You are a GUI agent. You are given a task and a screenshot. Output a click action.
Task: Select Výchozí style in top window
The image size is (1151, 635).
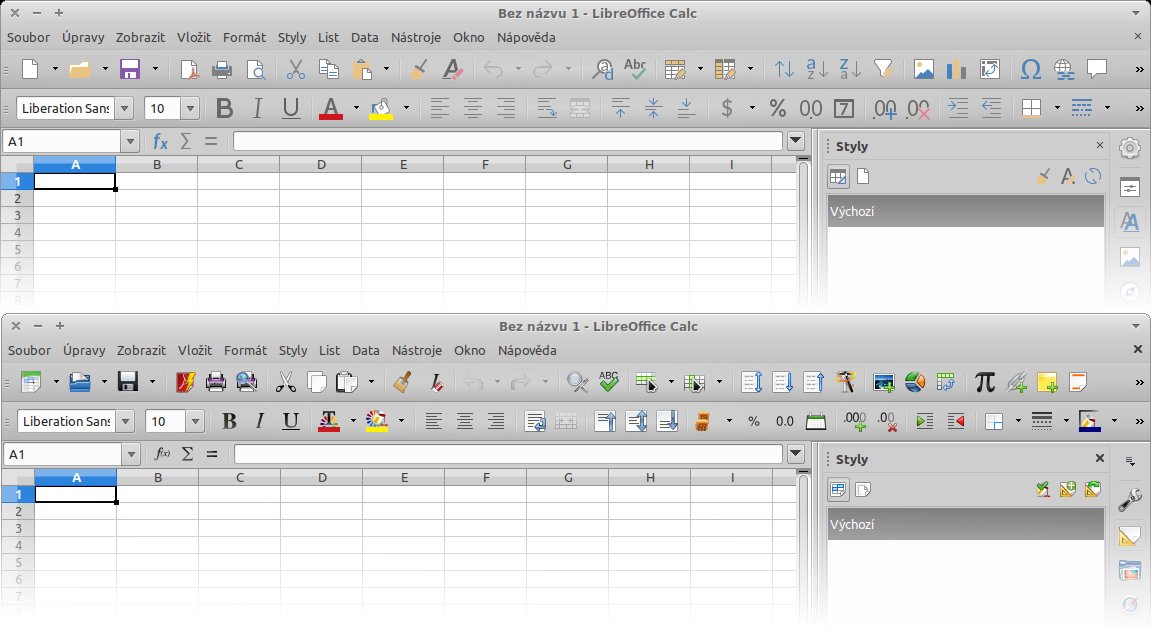coord(965,211)
